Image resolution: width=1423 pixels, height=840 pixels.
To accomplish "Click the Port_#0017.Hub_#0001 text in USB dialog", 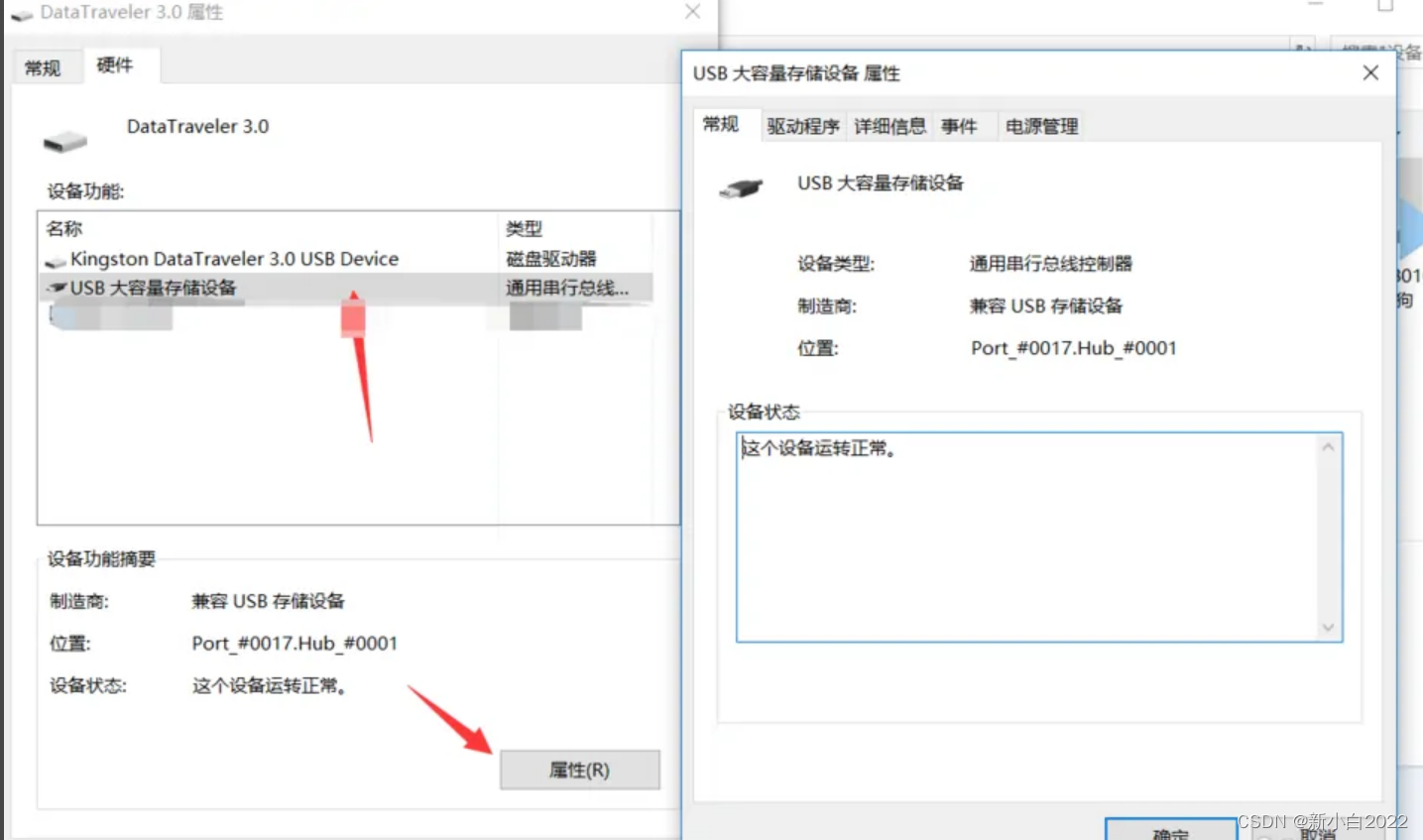I will [1074, 348].
